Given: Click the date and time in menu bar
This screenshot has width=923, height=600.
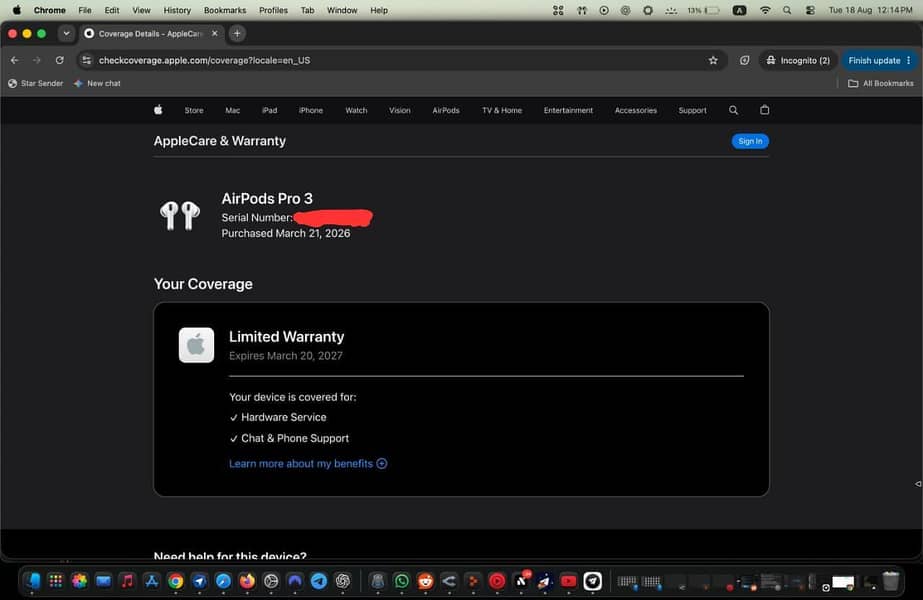Looking at the screenshot, I should [x=870, y=10].
